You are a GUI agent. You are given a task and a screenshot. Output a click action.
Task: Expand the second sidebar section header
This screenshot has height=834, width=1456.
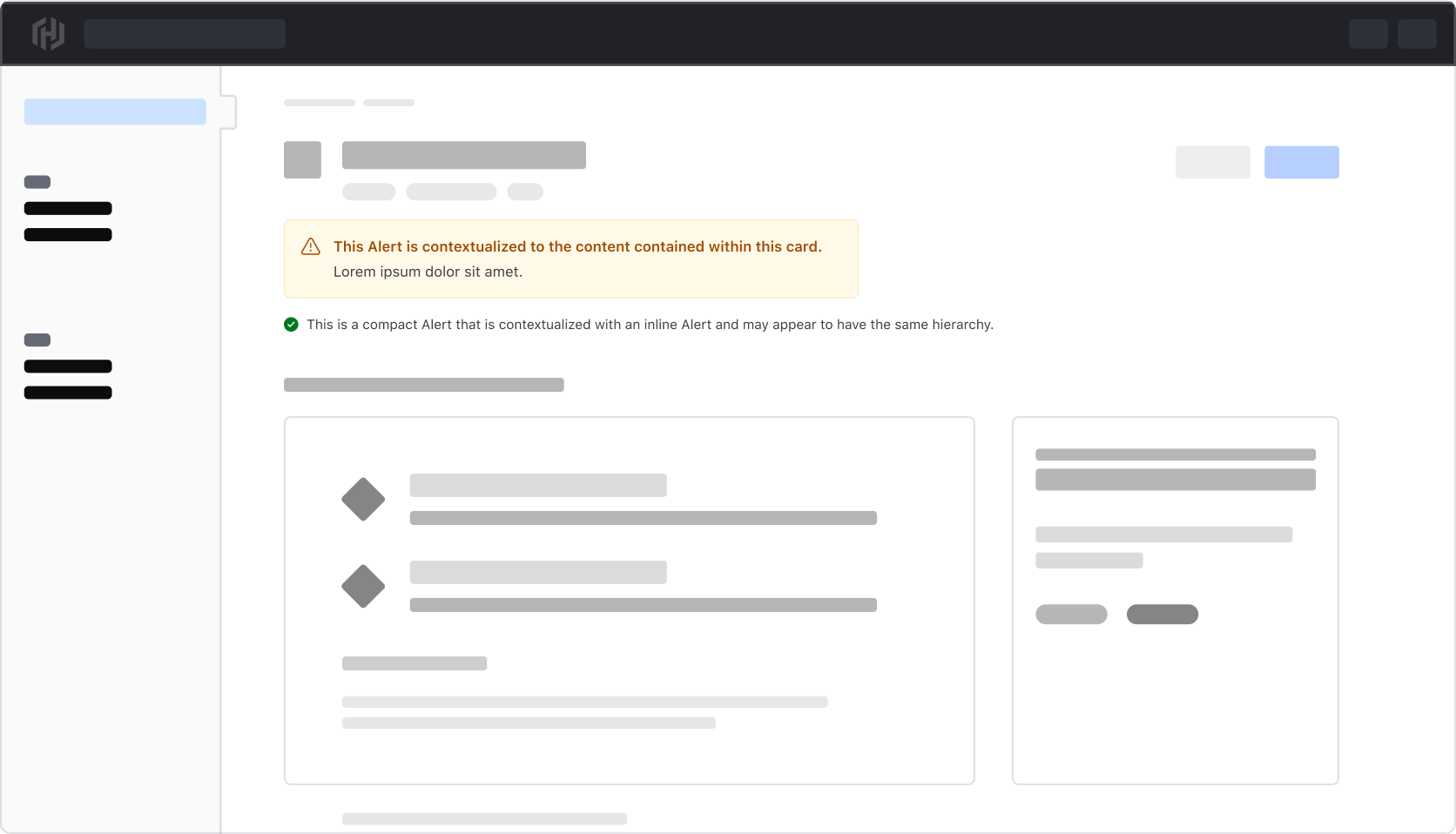[x=37, y=340]
